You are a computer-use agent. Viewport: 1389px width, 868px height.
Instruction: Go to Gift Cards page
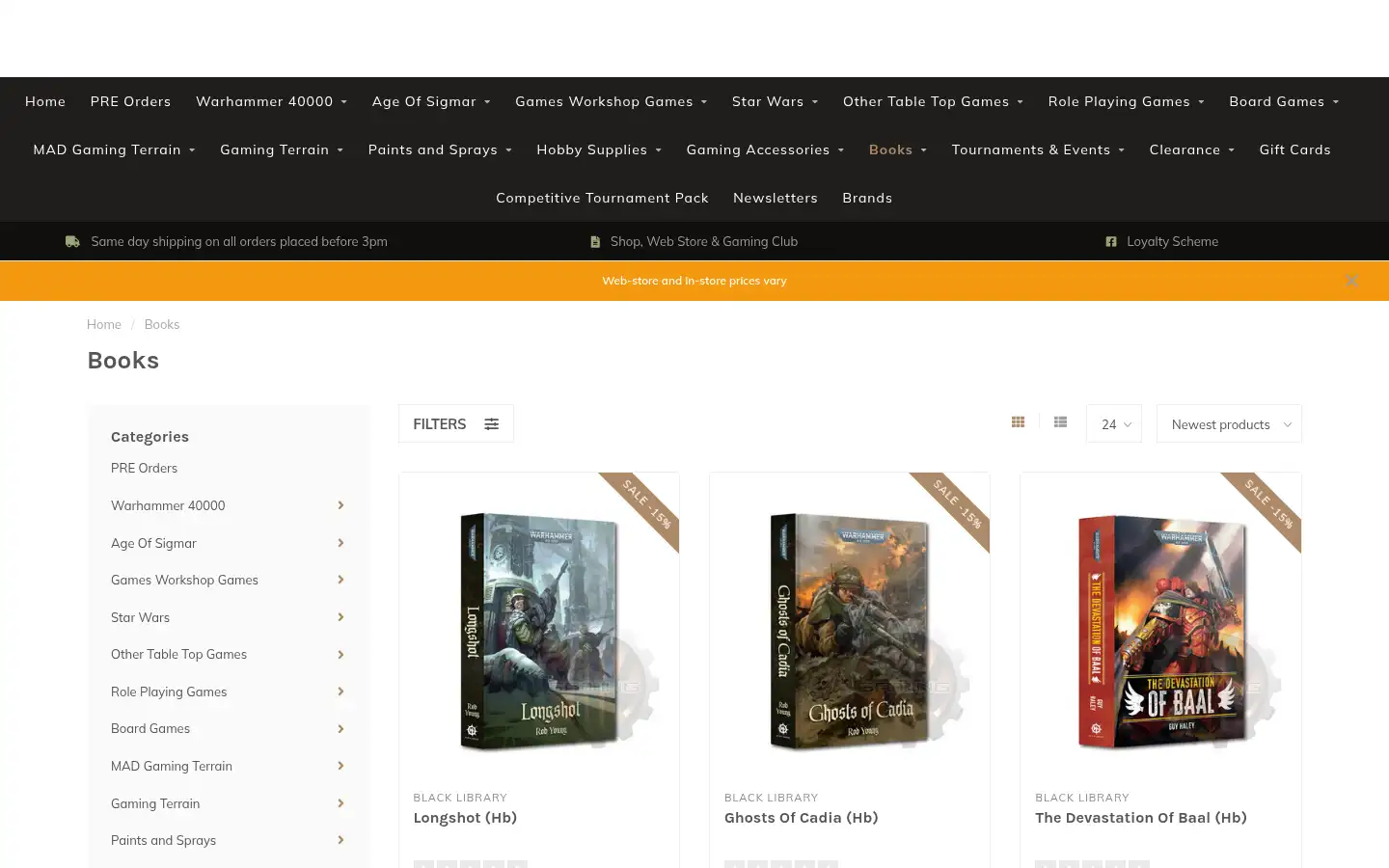point(1294,149)
